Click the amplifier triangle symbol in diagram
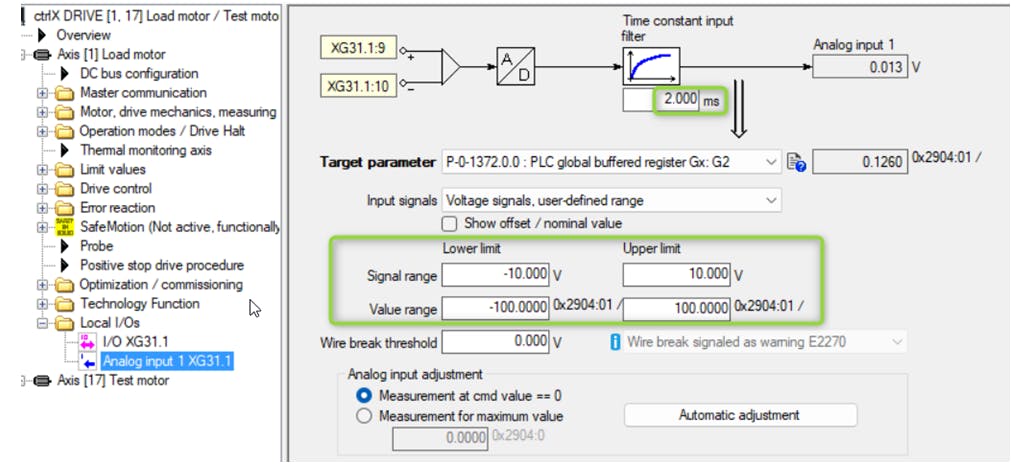This screenshot has height=468, width=1030. tap(451, 67)
